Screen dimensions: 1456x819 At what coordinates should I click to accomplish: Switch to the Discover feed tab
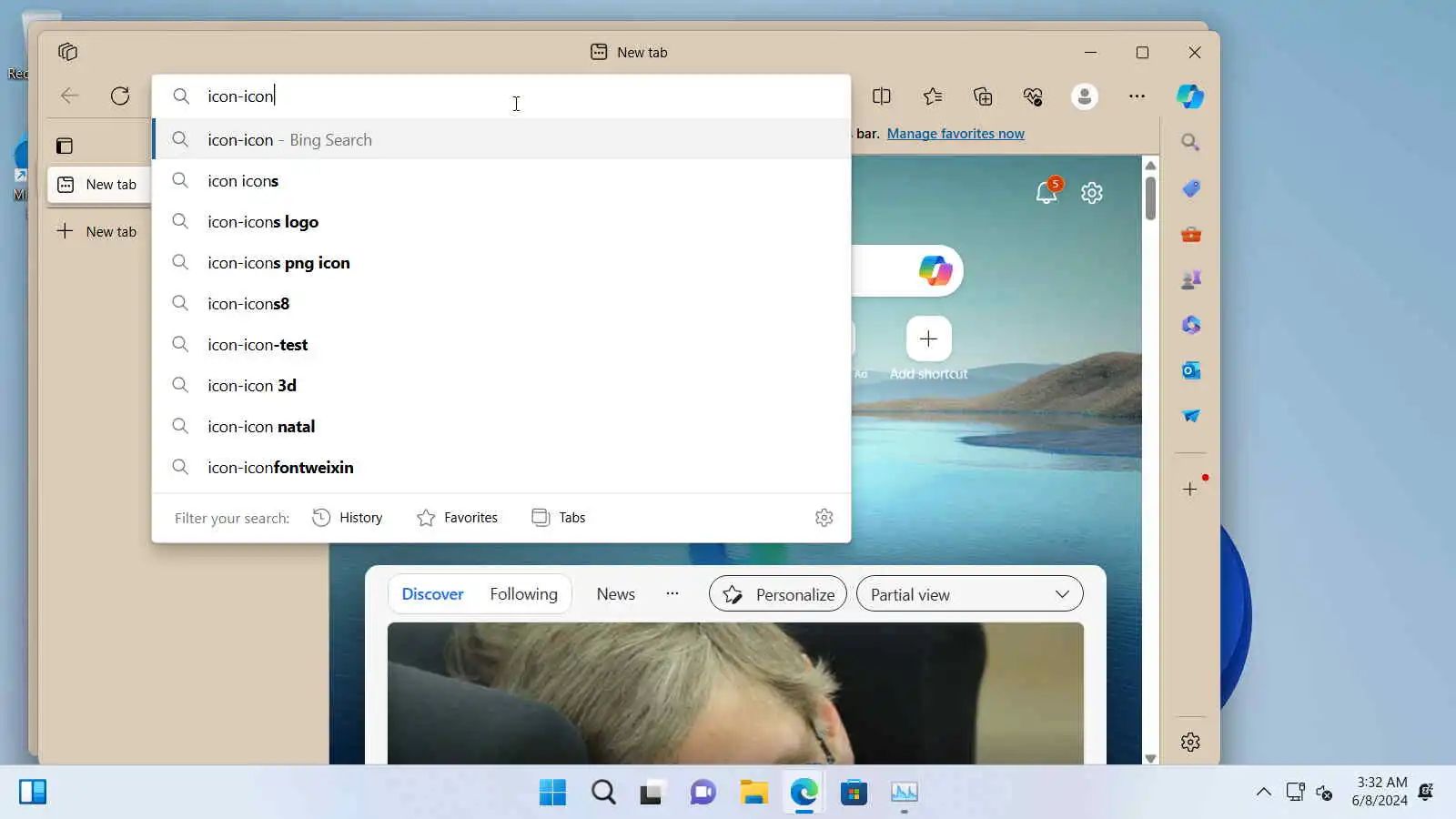click(x=432, y=594)
